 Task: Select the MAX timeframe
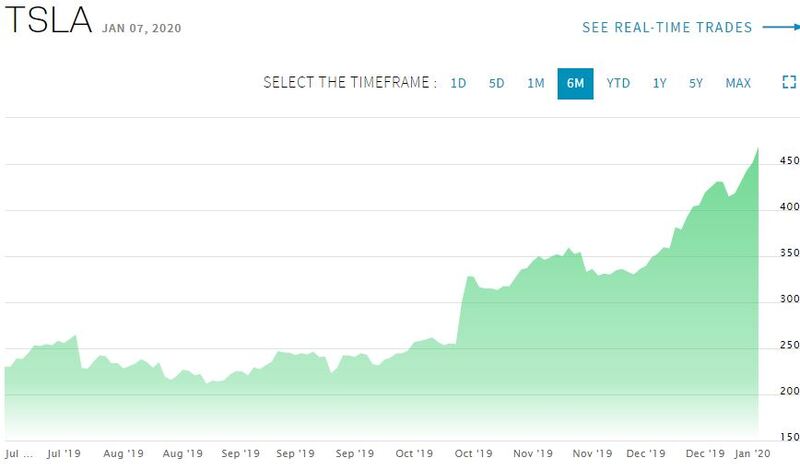click(738, 83)
